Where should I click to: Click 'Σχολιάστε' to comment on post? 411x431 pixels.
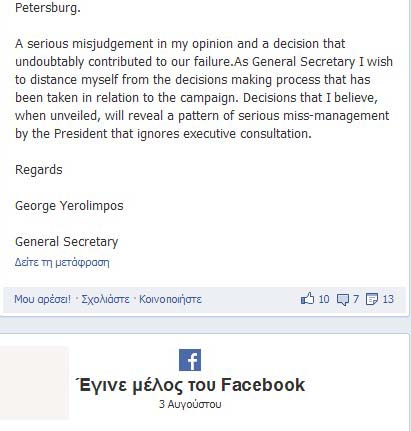105,299
